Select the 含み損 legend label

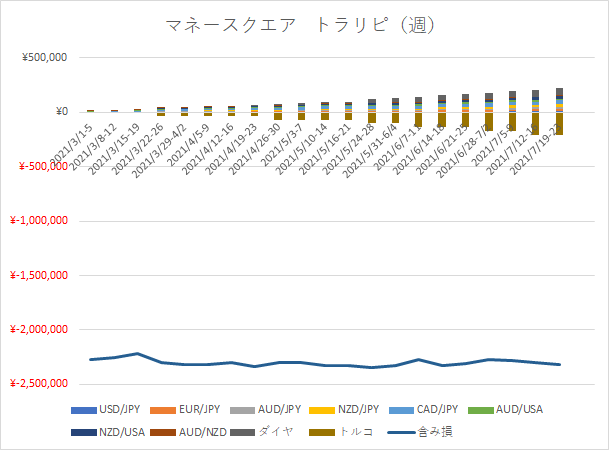click(x=435, y=432)
